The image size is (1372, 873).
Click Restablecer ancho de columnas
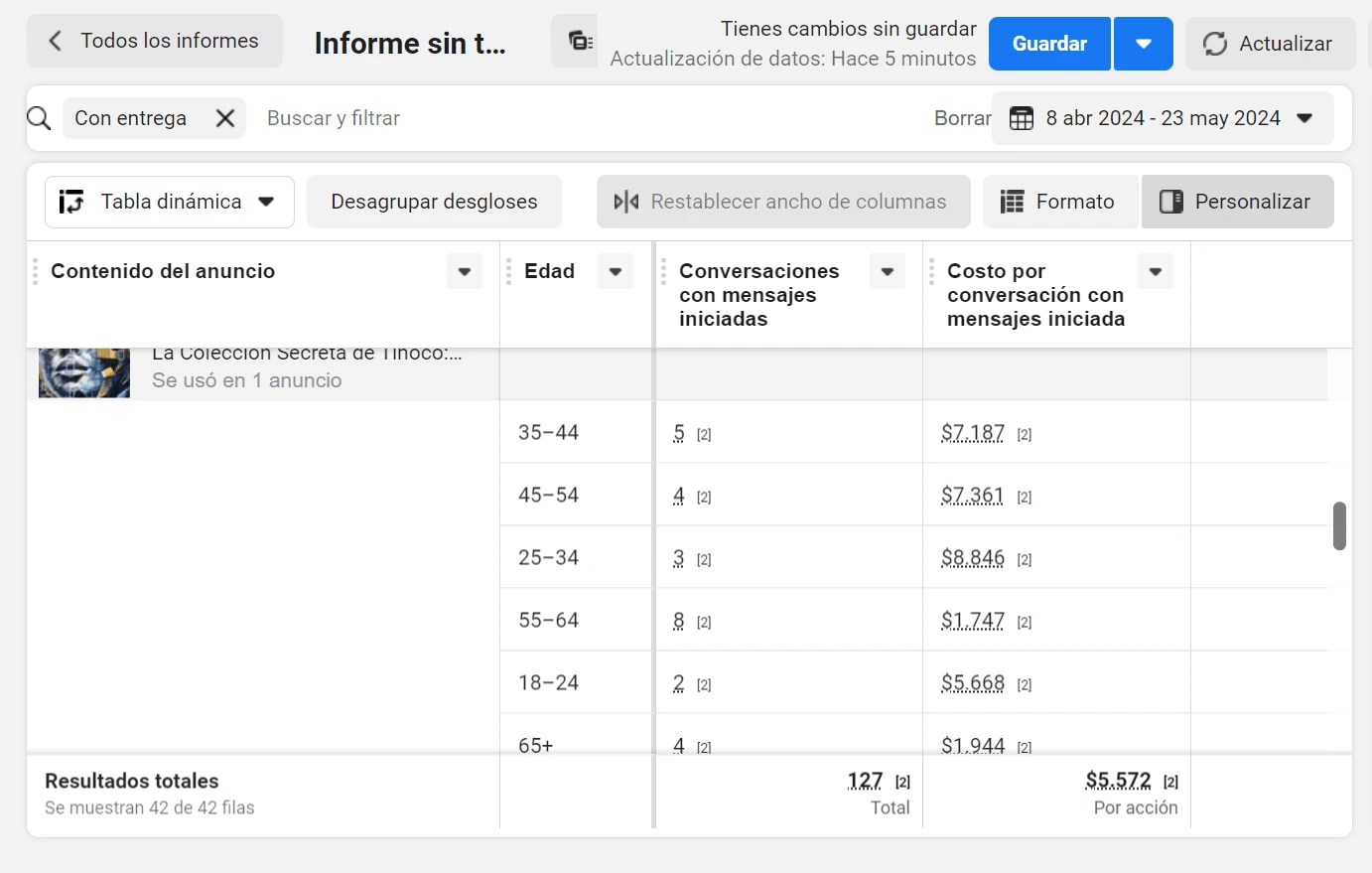click(x=783, y=202)
